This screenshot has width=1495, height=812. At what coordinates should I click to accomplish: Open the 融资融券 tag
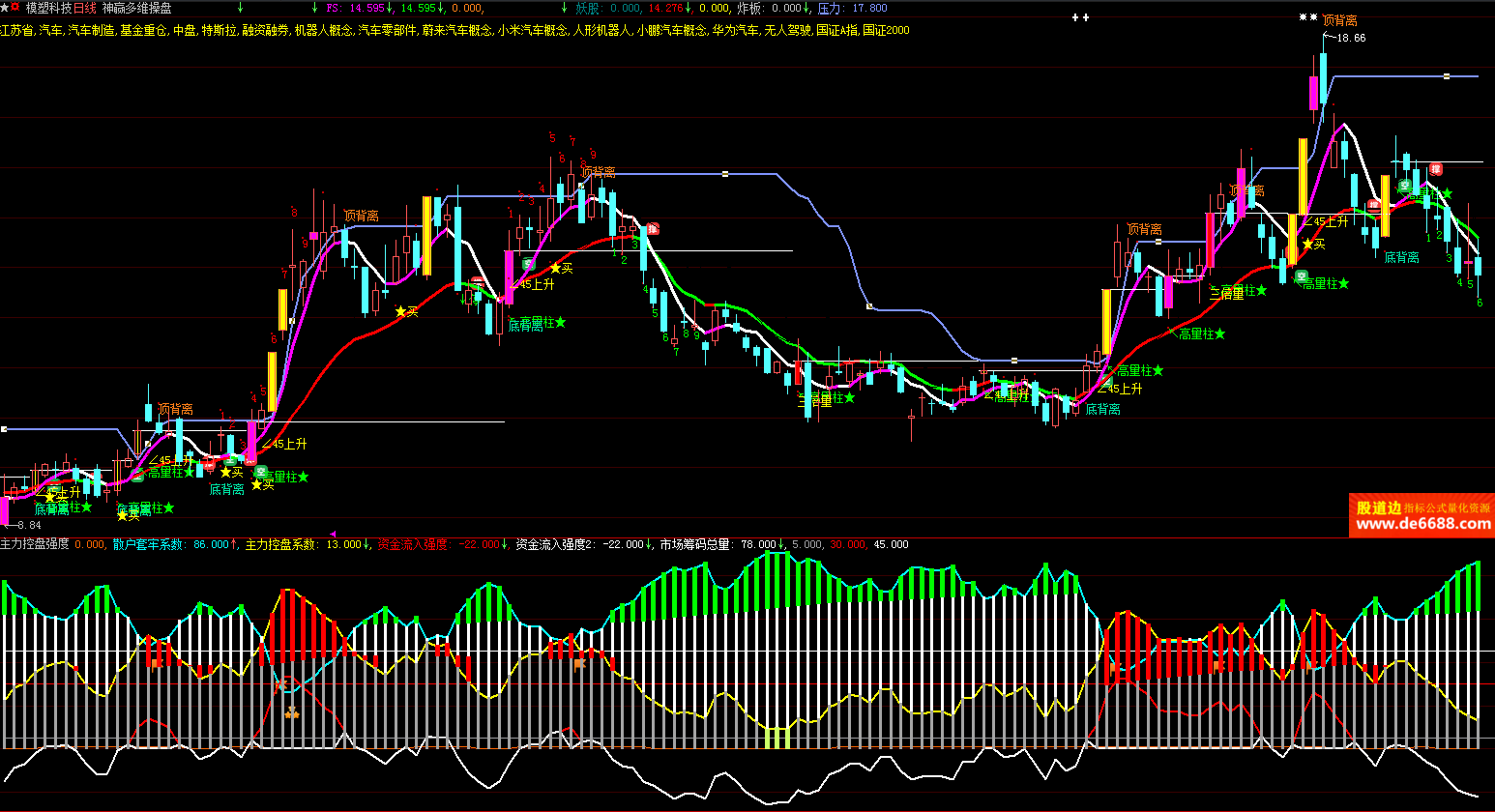coord(265,30)
